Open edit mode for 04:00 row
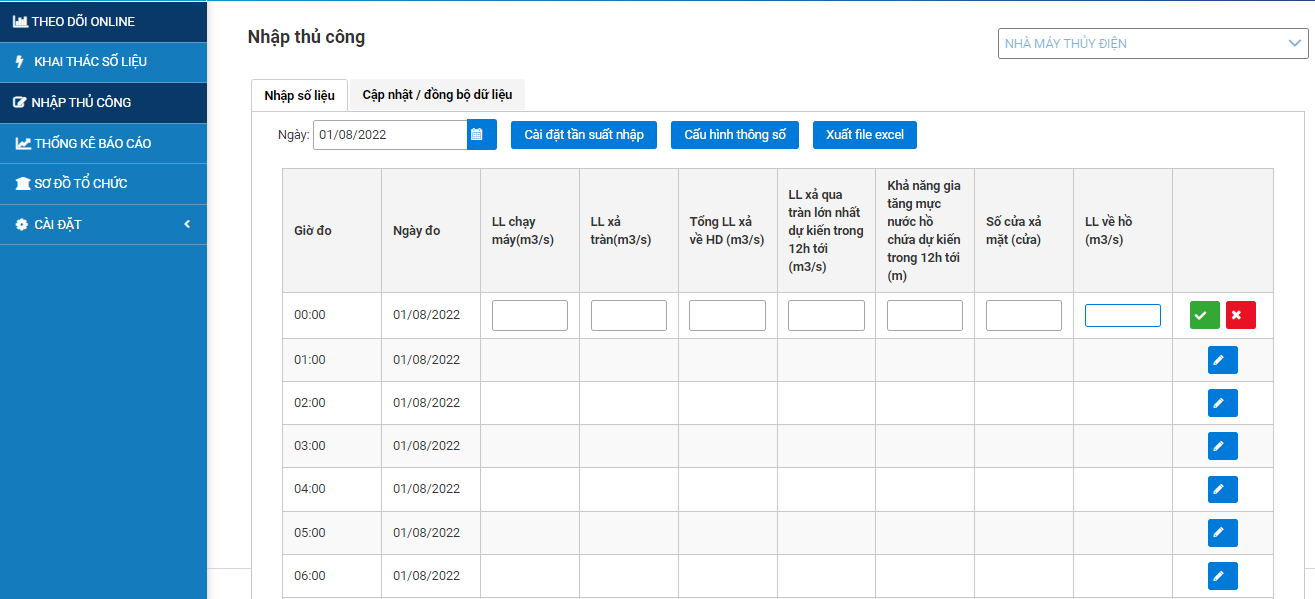Image resolution: width=1315 pixels, height=599 pixels. coord(1222,489)
